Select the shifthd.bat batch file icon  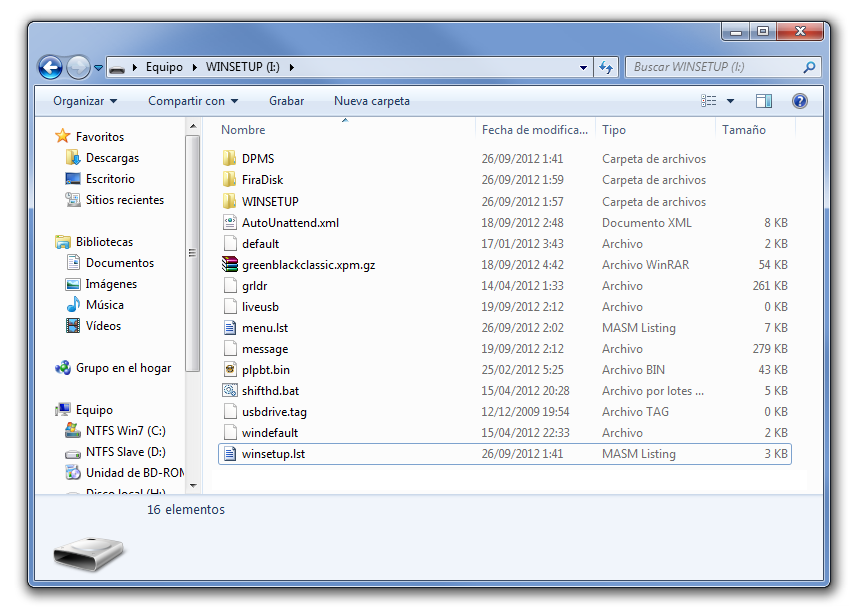point(230,390)
